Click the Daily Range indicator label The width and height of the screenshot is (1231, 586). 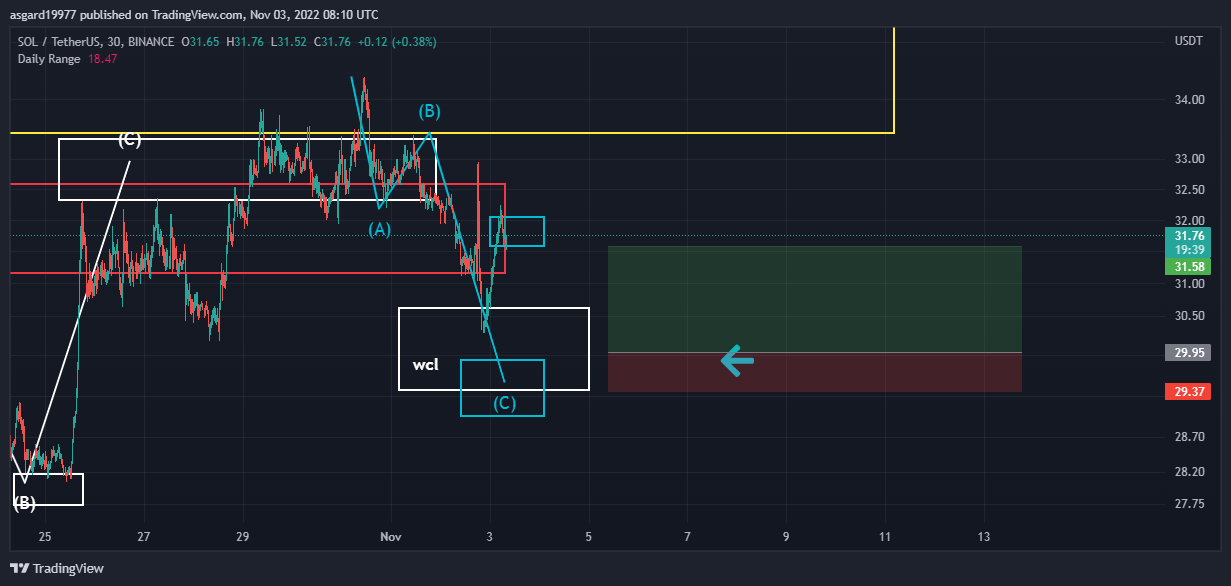pos(51,59)
